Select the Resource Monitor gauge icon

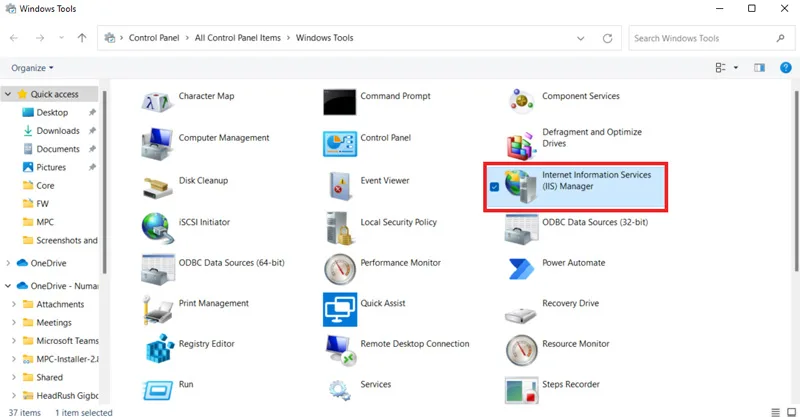[x=521, y=351]
